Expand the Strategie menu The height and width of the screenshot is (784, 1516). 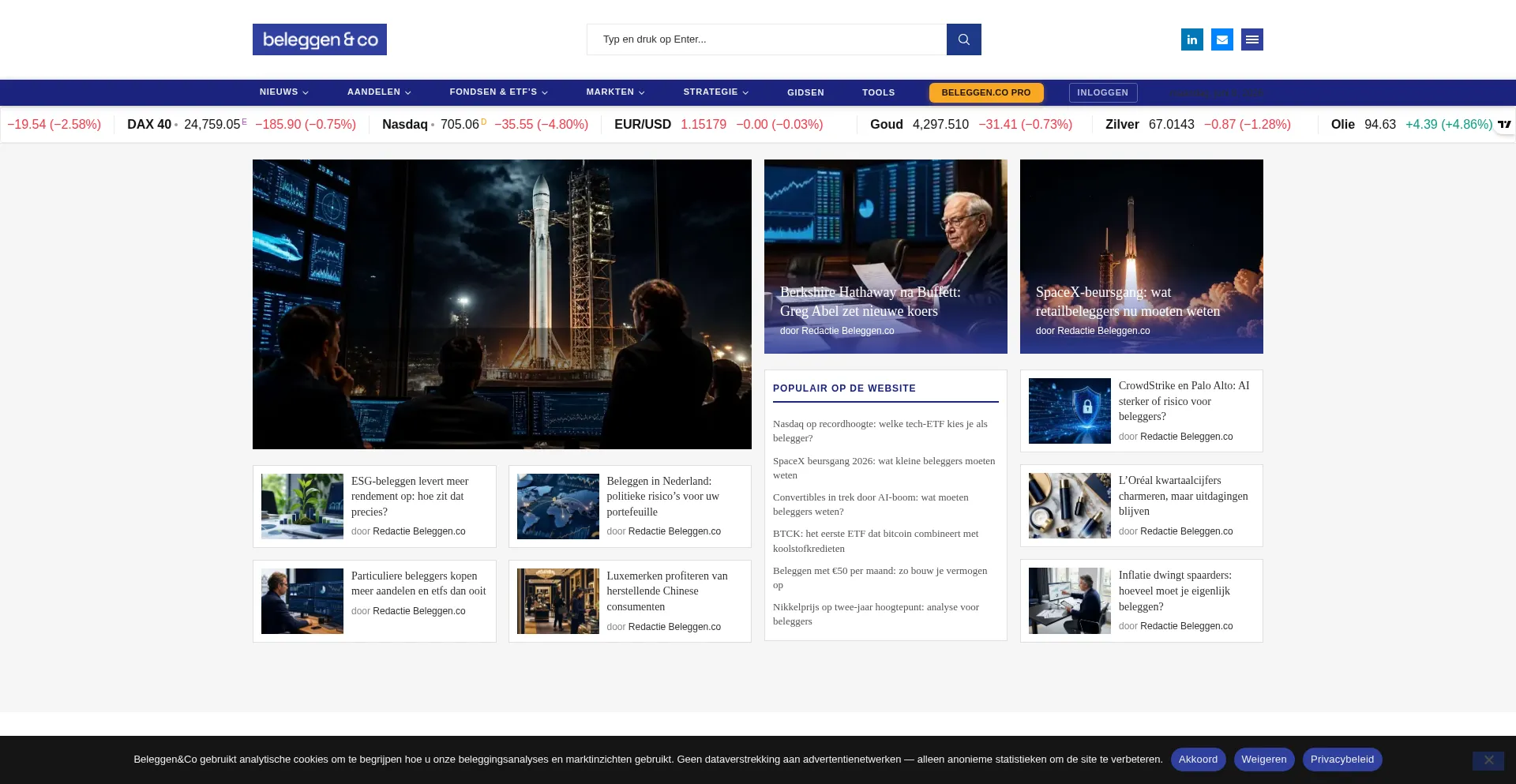715,92
